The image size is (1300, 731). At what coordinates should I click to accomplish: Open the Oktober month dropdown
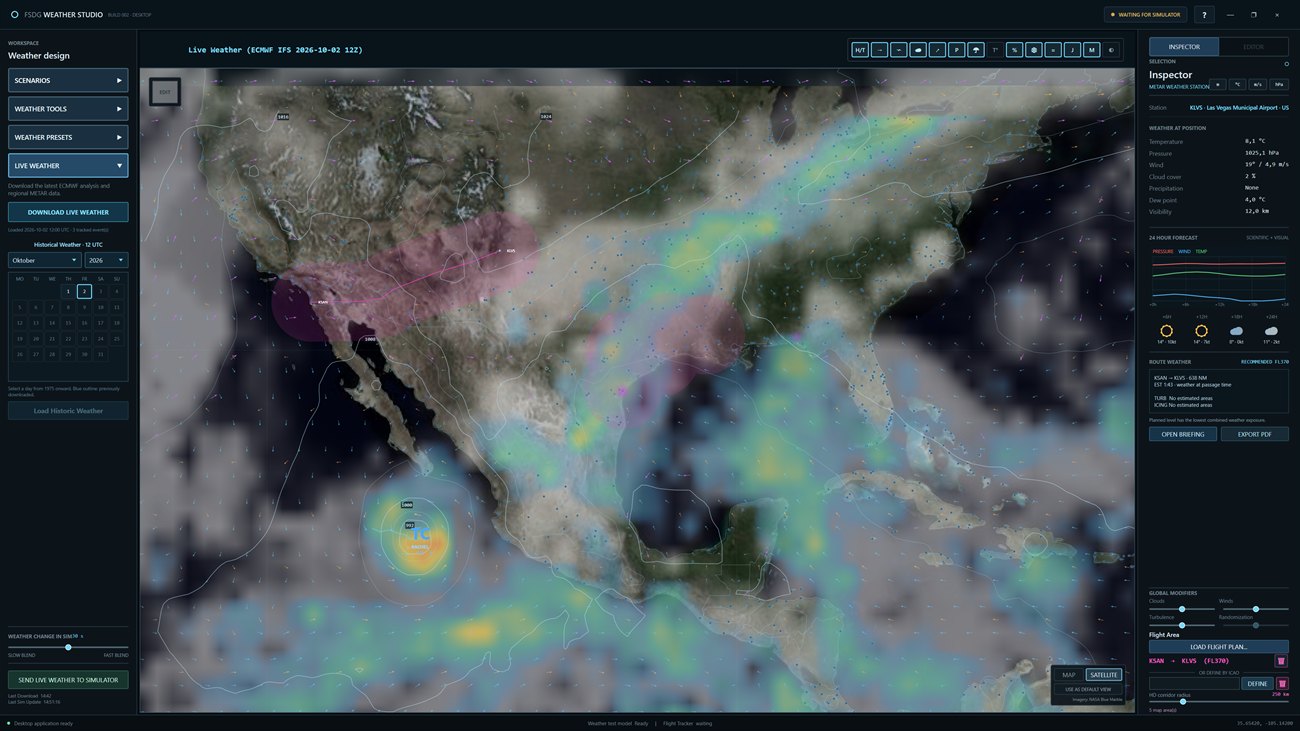point(45,260)
